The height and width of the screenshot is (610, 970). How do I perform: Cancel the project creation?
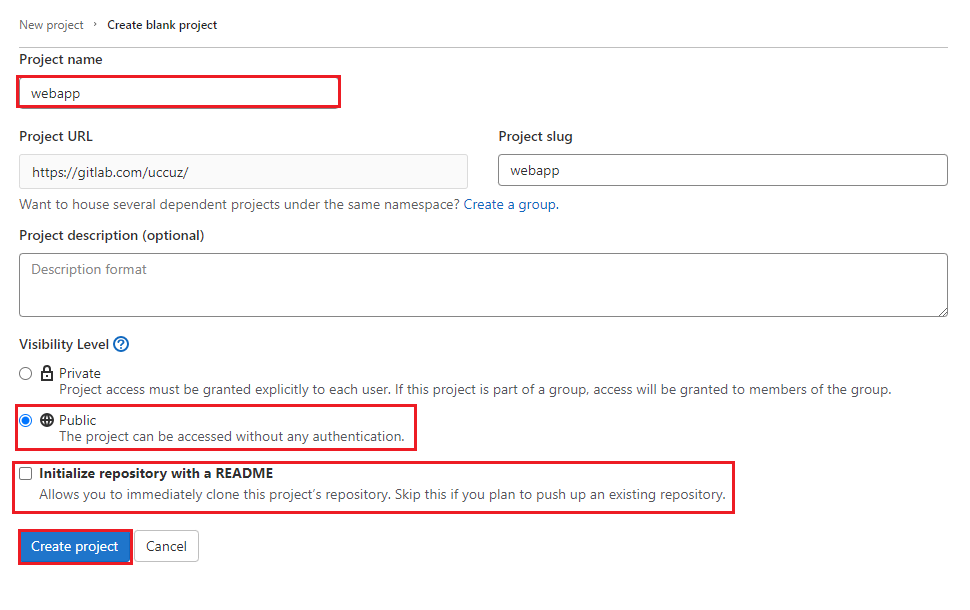[166, 546]
